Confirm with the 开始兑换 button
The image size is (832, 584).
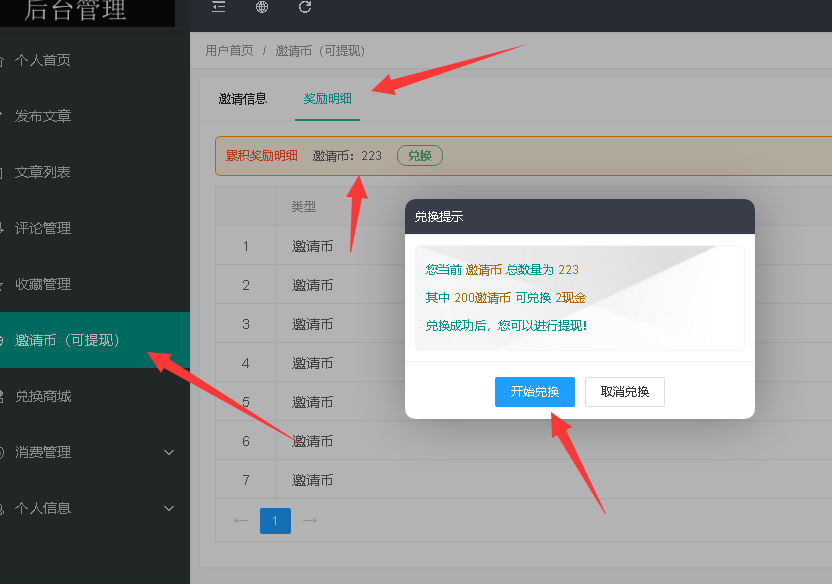534,392
